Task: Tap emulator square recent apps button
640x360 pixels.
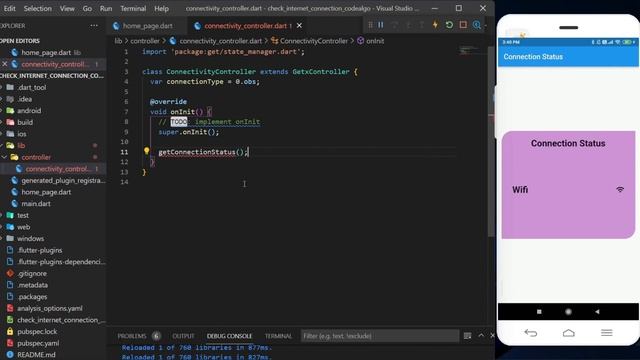Action: coord(539,311)
